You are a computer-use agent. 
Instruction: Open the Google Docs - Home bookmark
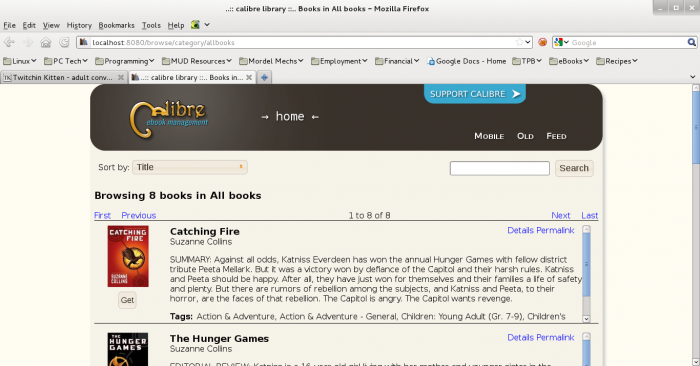(x=466, y=61)
